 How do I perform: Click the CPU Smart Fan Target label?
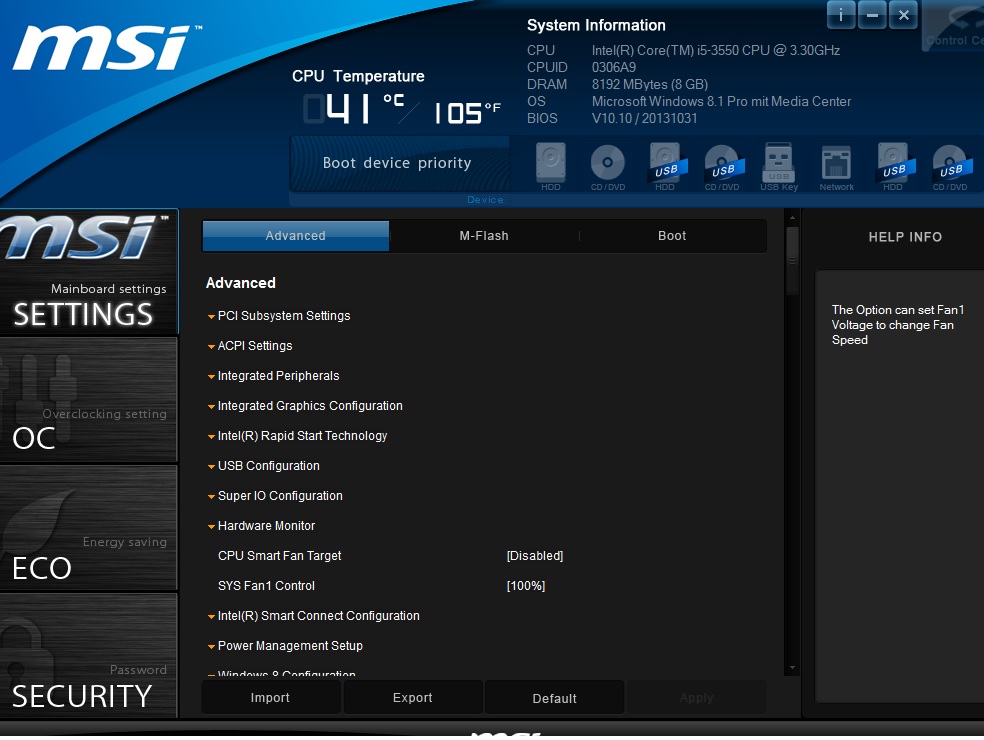pyautogui.click(x=279, y=556)
